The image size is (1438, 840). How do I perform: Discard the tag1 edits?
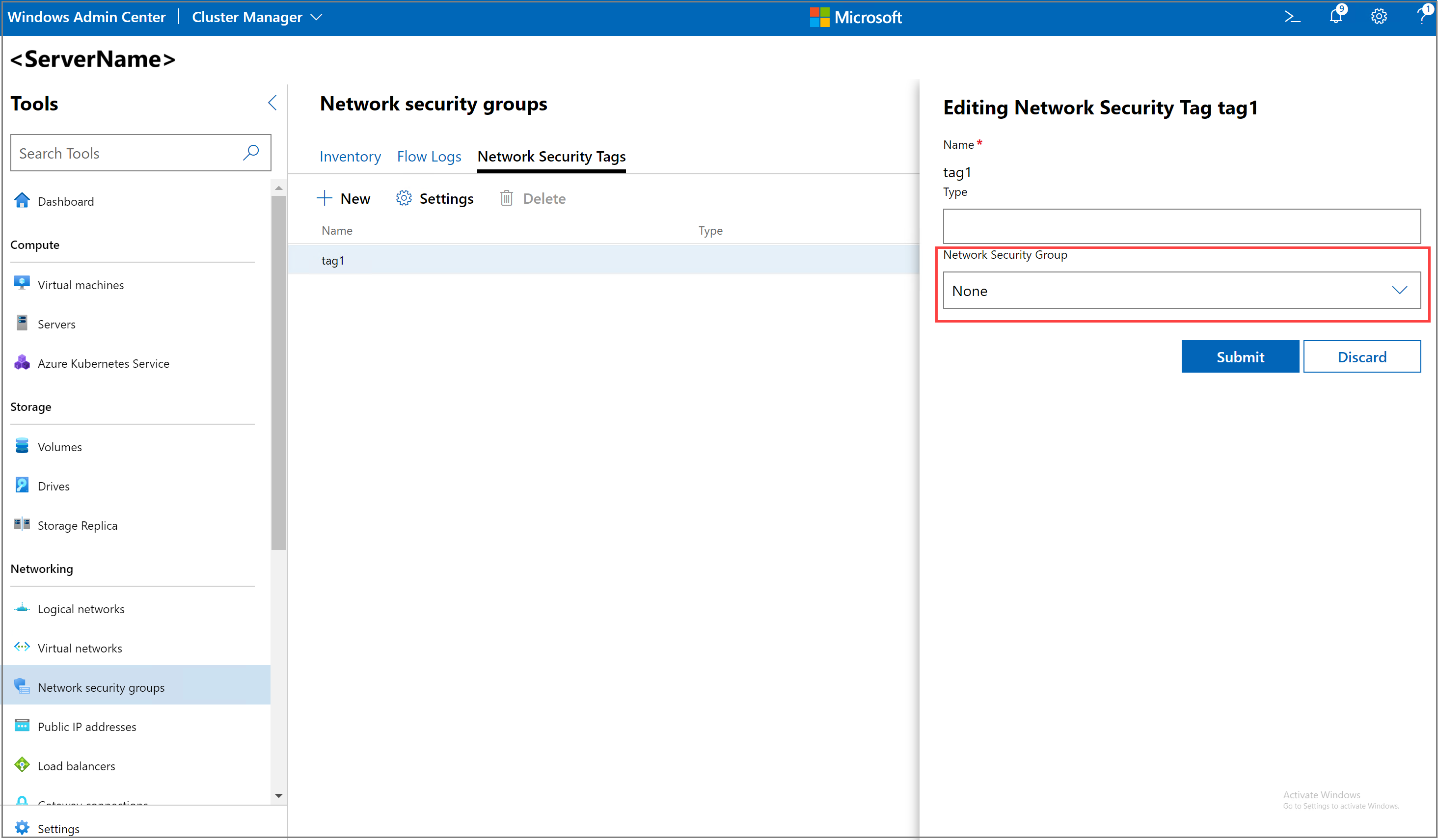(1363, 356)
